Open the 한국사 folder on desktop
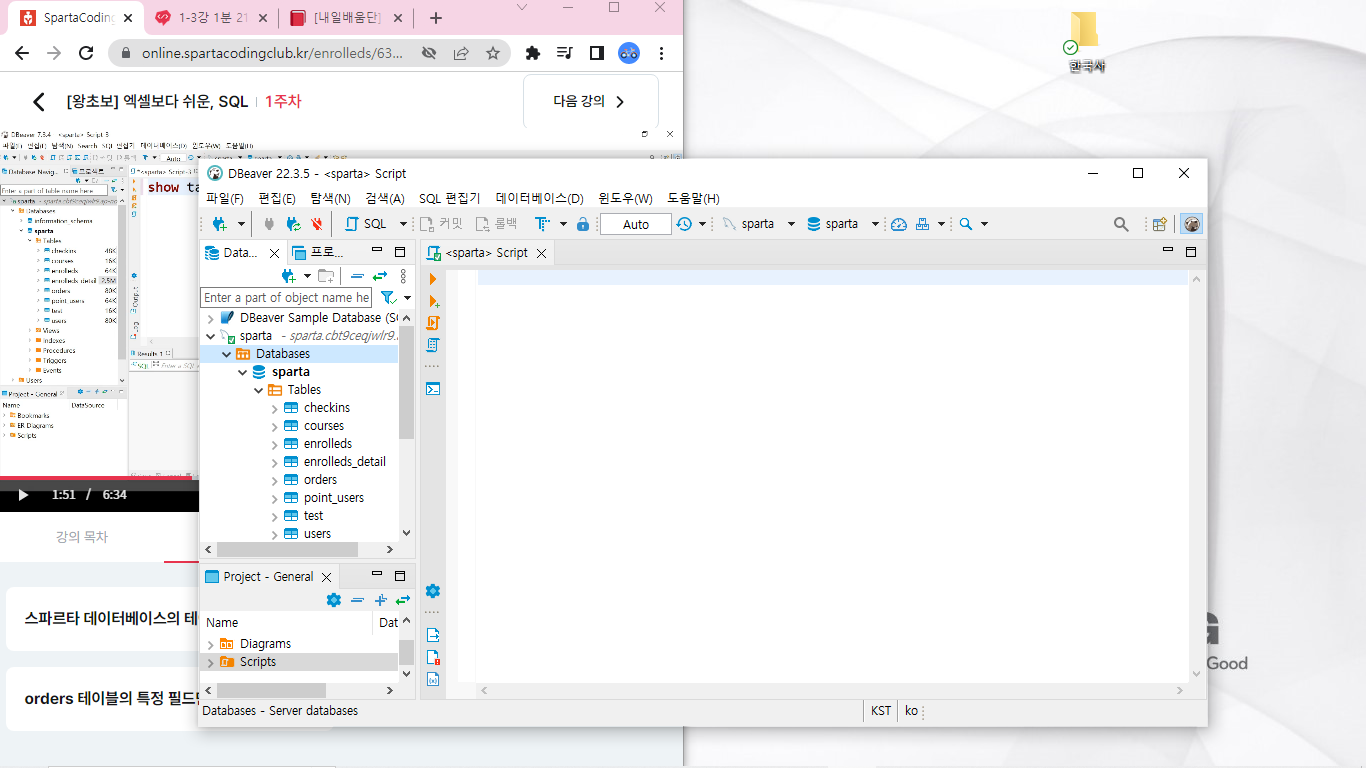The image size is (1366, 768). [x=1085, y=43]
